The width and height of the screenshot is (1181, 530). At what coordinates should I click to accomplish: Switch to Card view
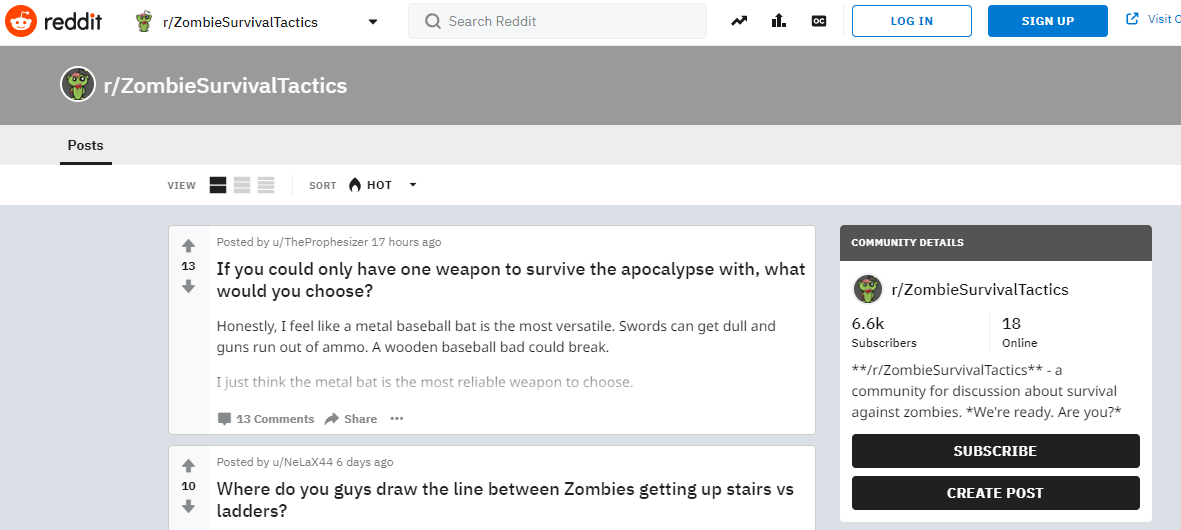pyautogui.click(x=218, y=185)
